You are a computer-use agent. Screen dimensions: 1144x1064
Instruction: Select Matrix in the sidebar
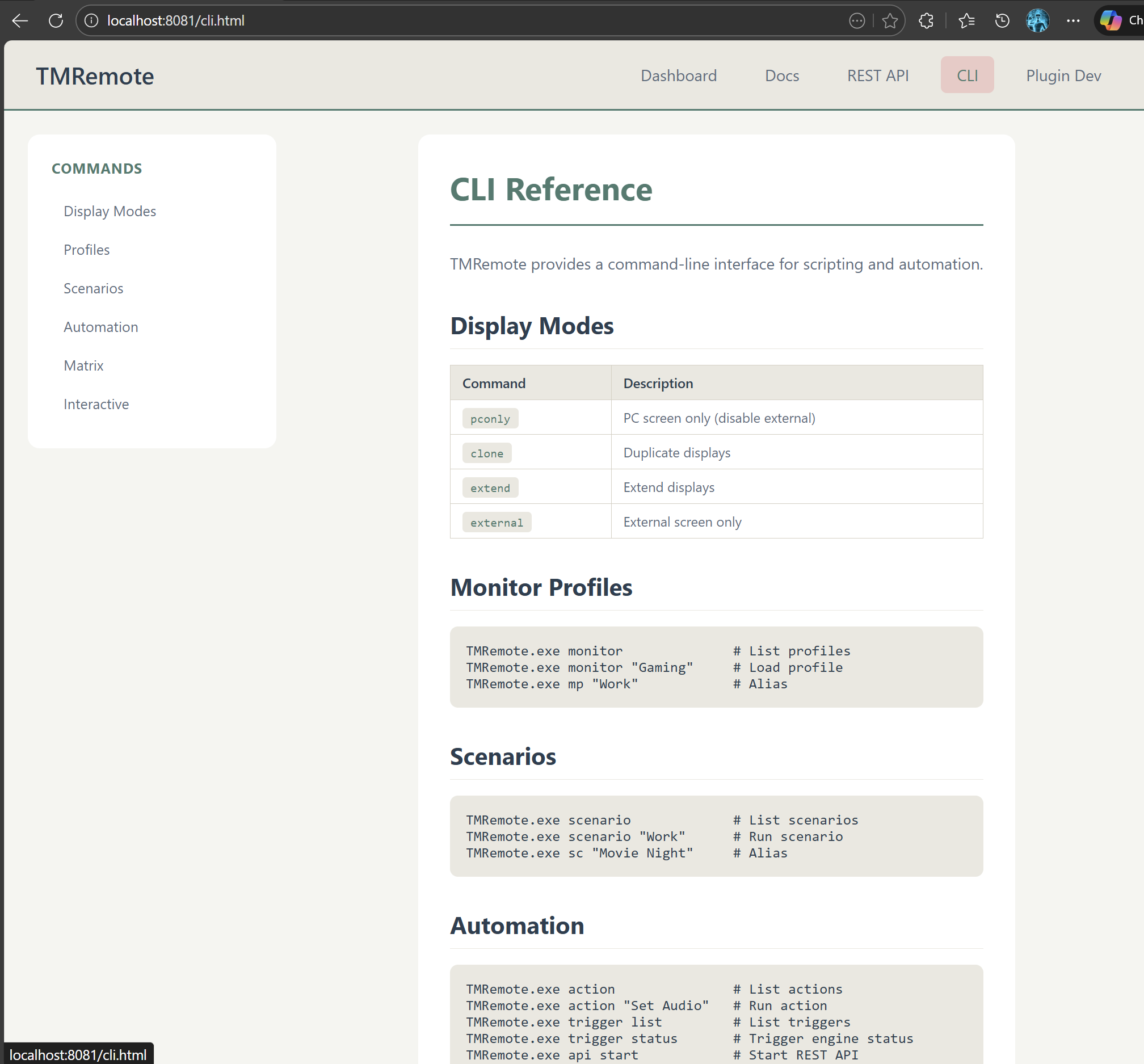point(83,365)
